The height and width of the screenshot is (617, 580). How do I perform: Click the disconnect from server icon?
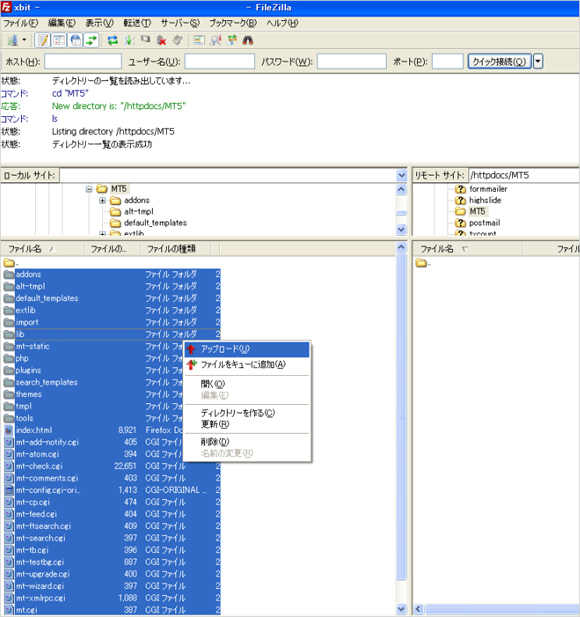click(x=161, y=40)
